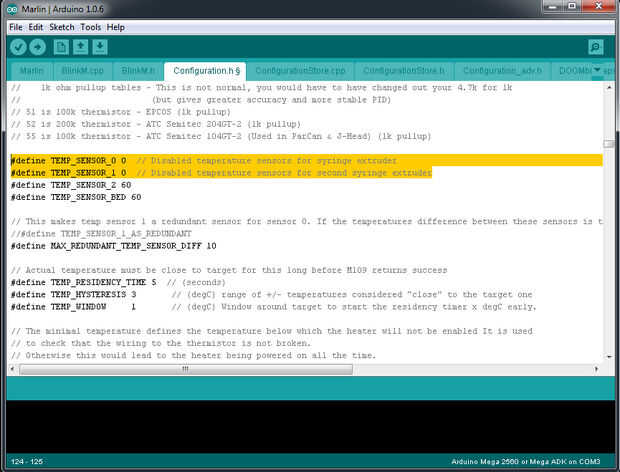Click comment '1k ohm pullup tables' line
The image size is (620, 472).
pyautogui.click(x=262, y=87)
